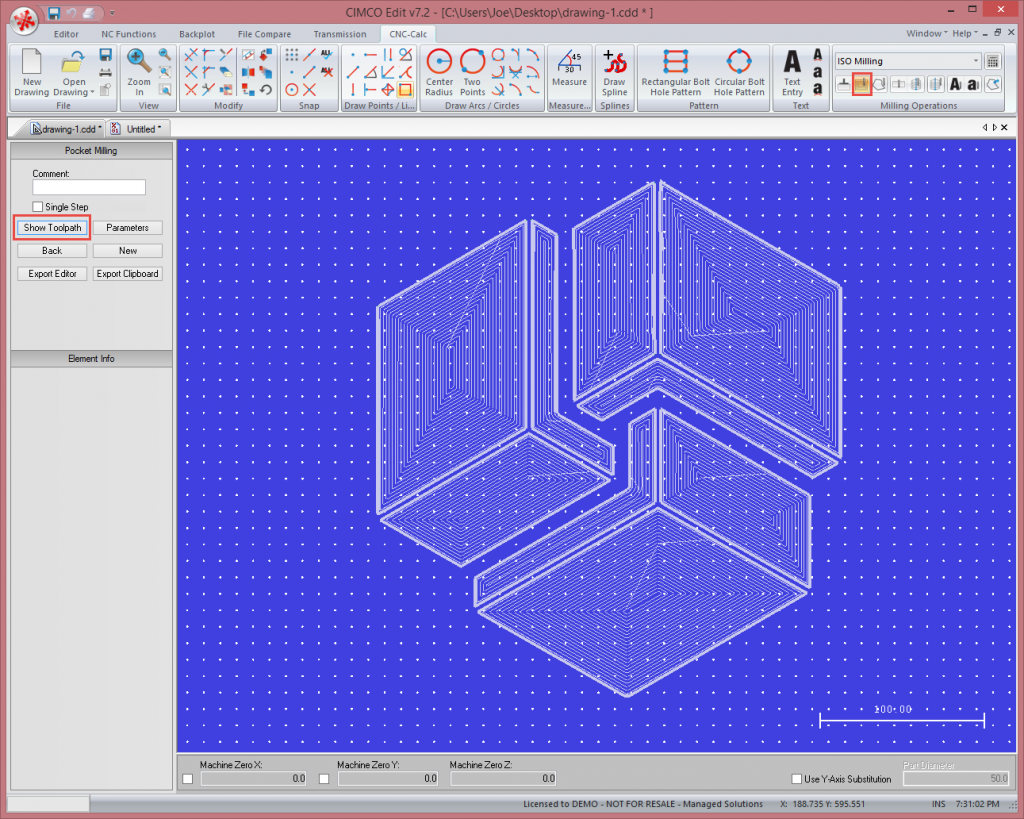Select the Draw Spline tool
The width and height of the screenshot is (1024, 819).
(613, 69)
